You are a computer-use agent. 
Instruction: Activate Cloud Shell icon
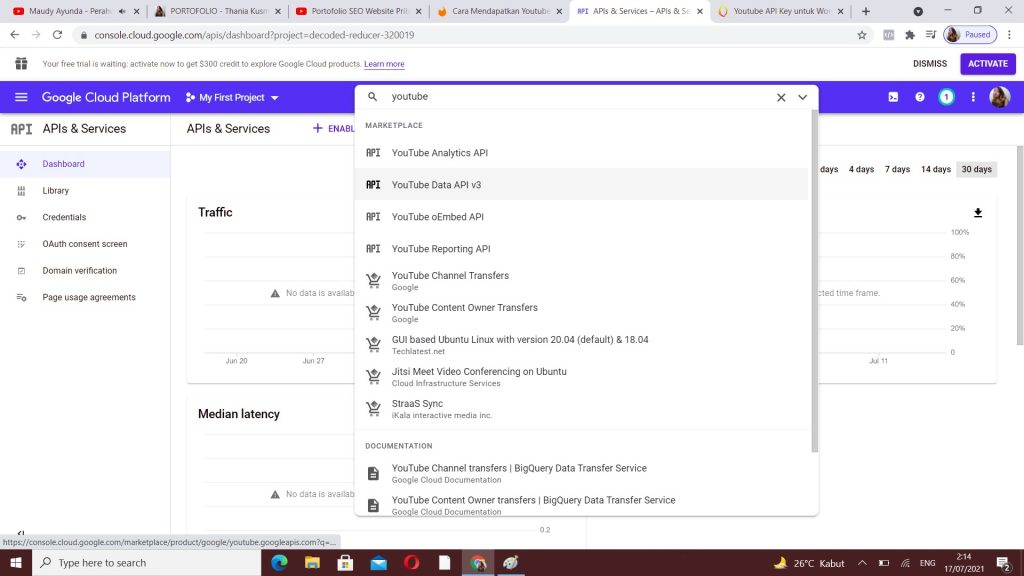(x=893, y=97)
